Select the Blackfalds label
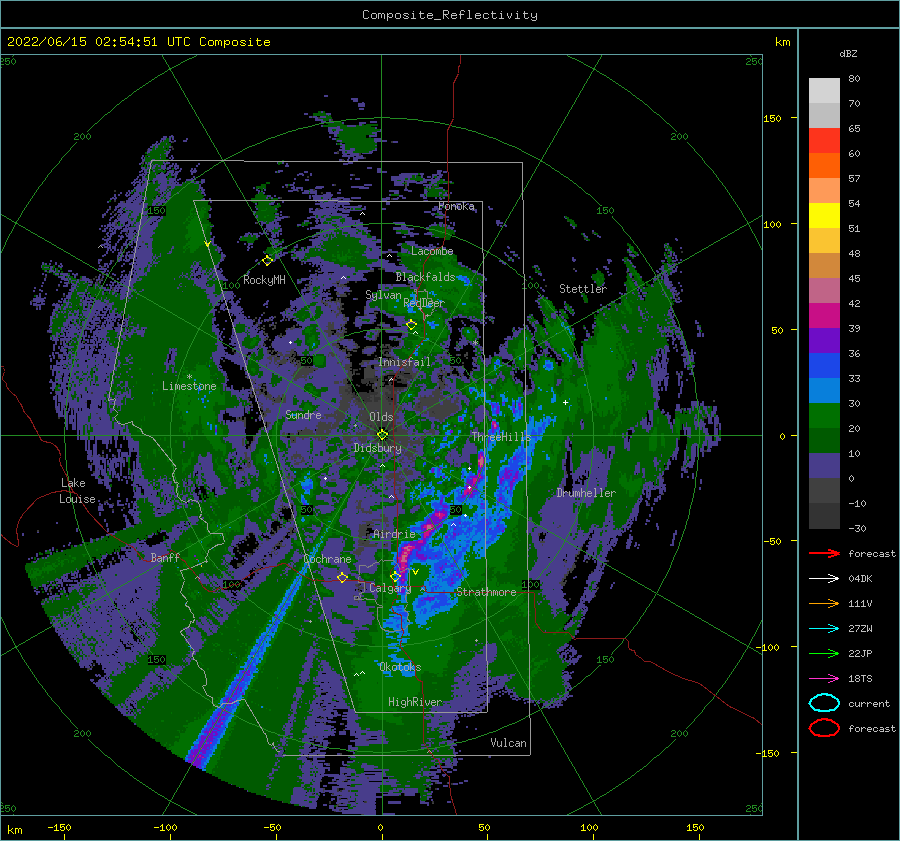 coord(425,277)
